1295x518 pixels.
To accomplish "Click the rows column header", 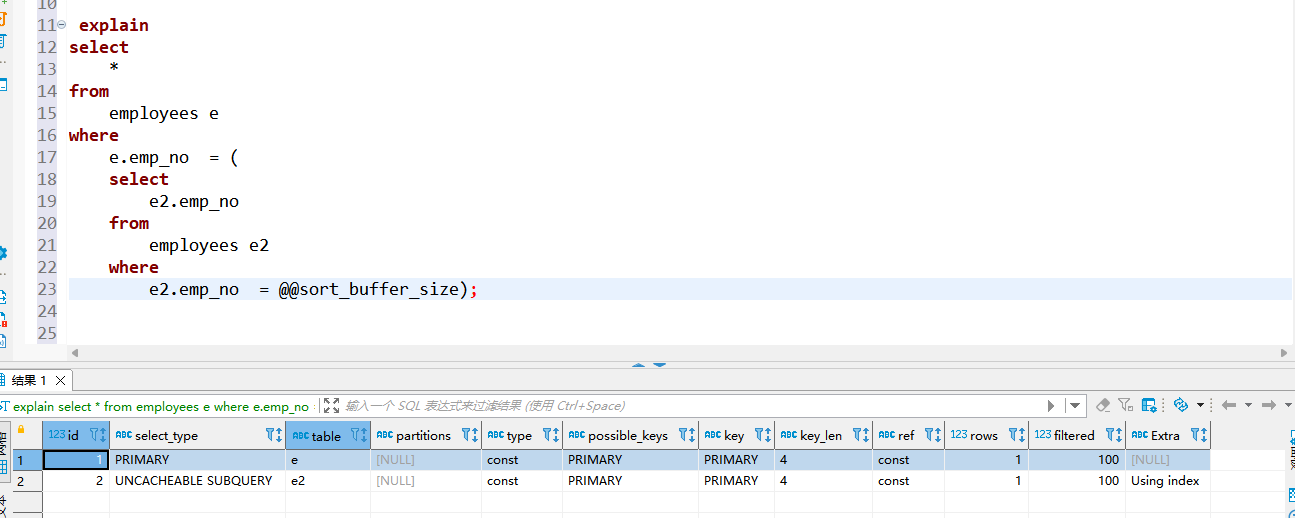I will [984, 436].
